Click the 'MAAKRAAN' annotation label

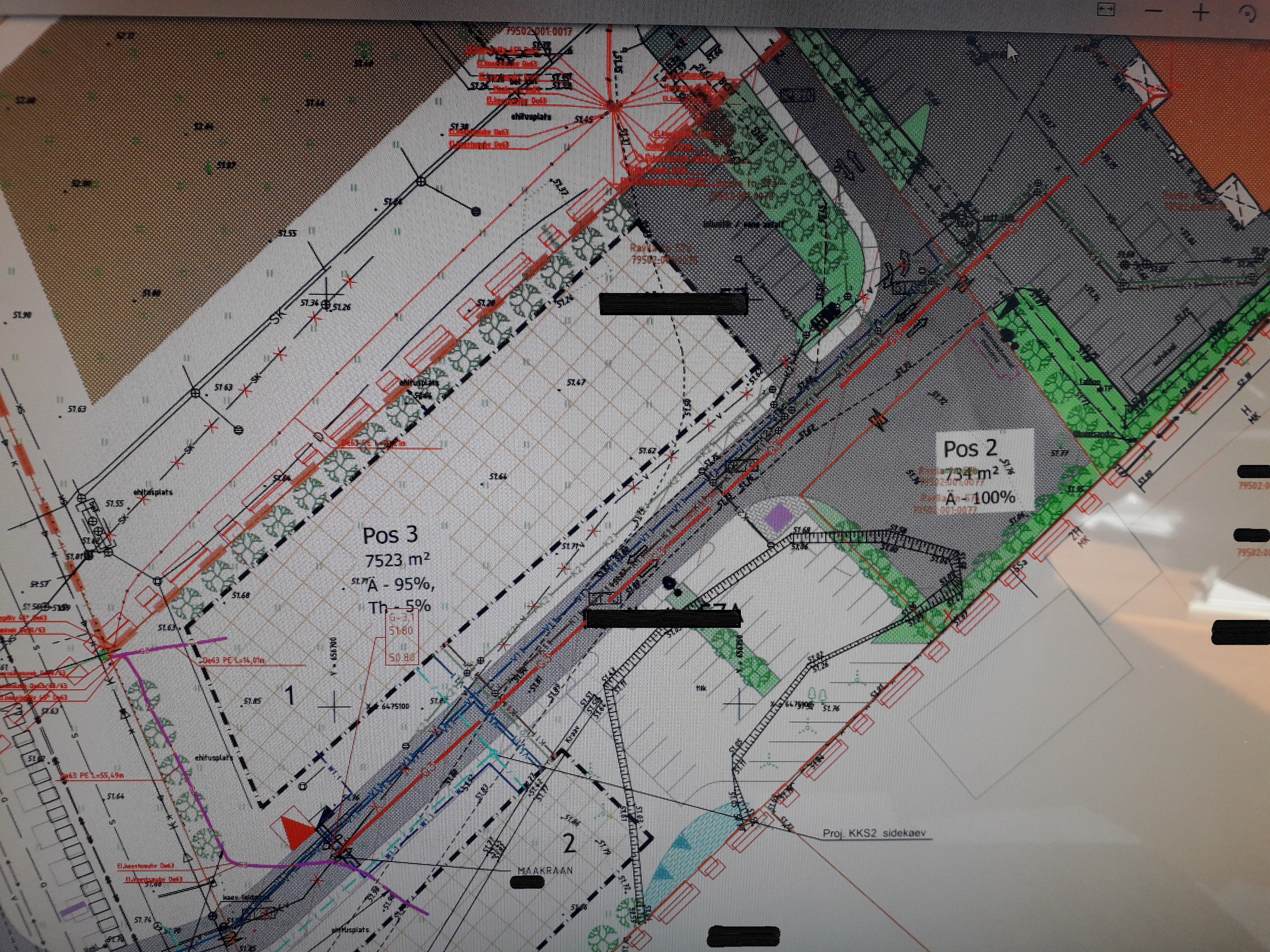[x=545, y=871]
